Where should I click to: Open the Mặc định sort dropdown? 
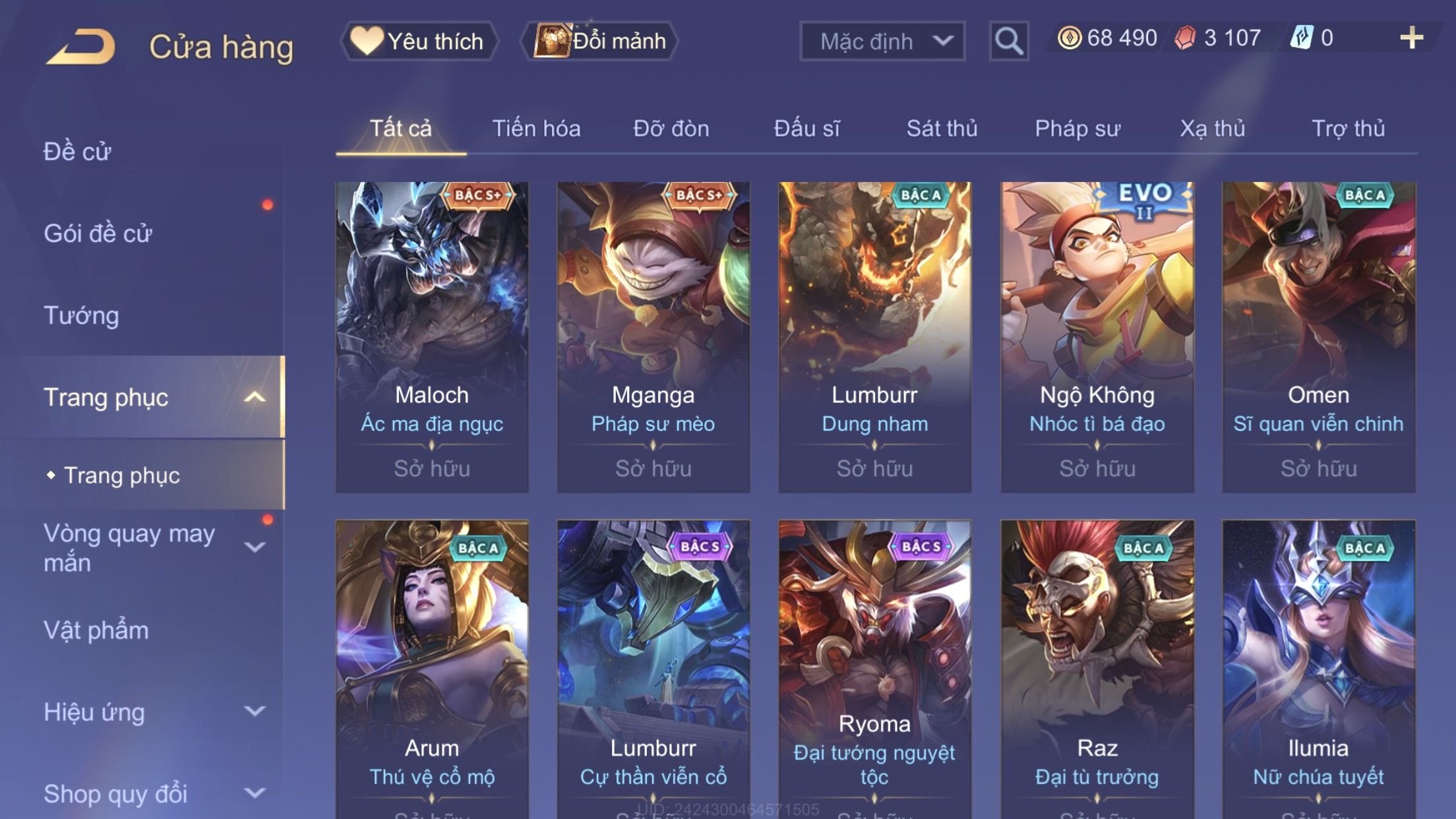click(882, 41)
